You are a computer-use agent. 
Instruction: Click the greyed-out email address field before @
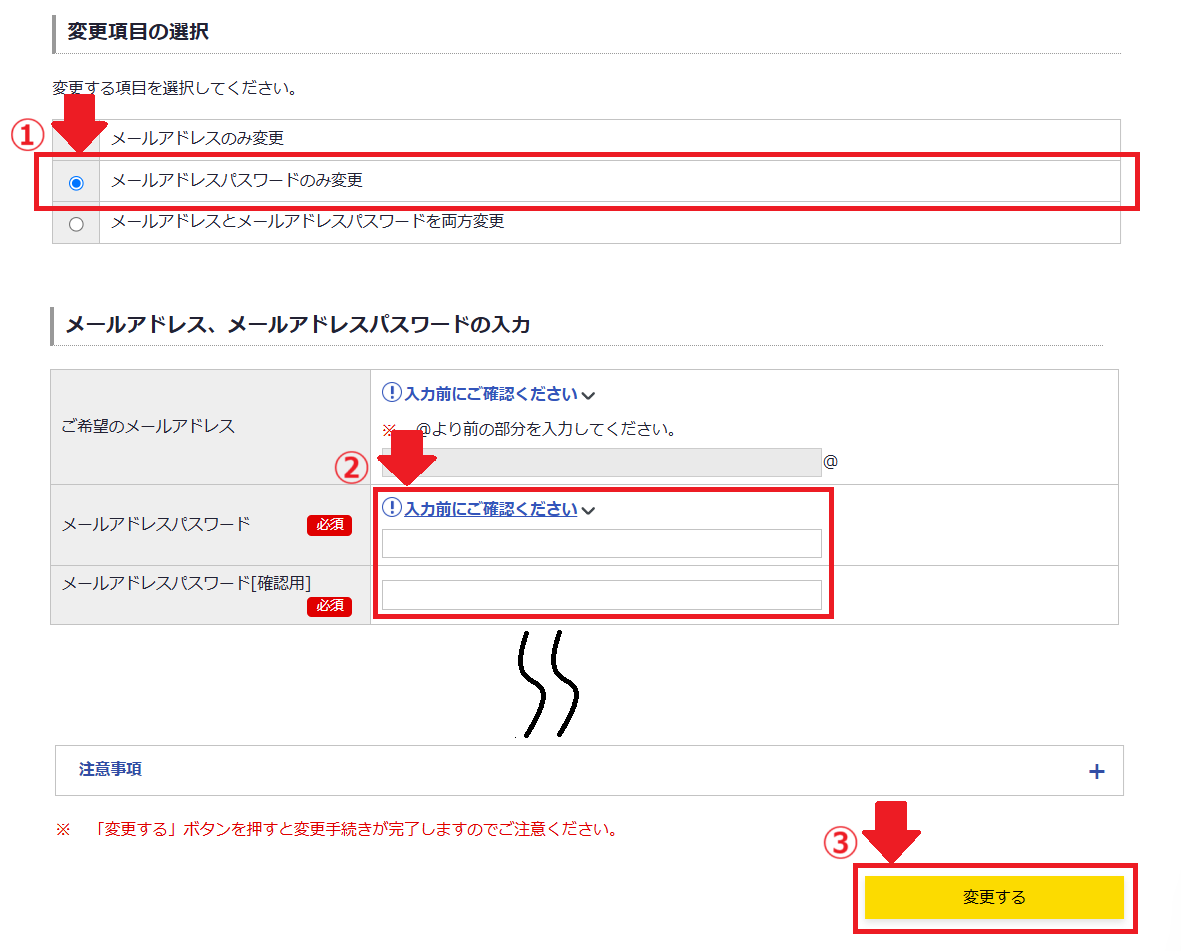click(x=601, y=462)
